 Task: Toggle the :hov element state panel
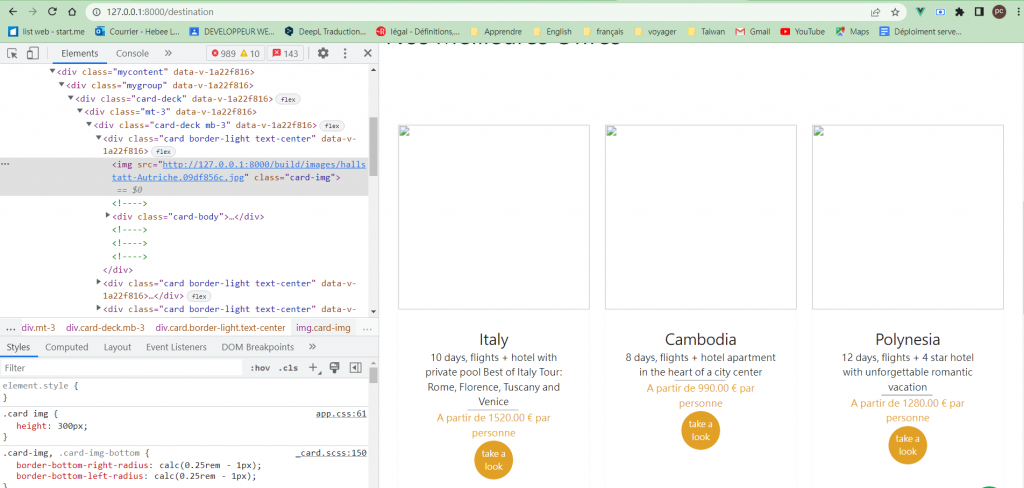coord(260,368)
